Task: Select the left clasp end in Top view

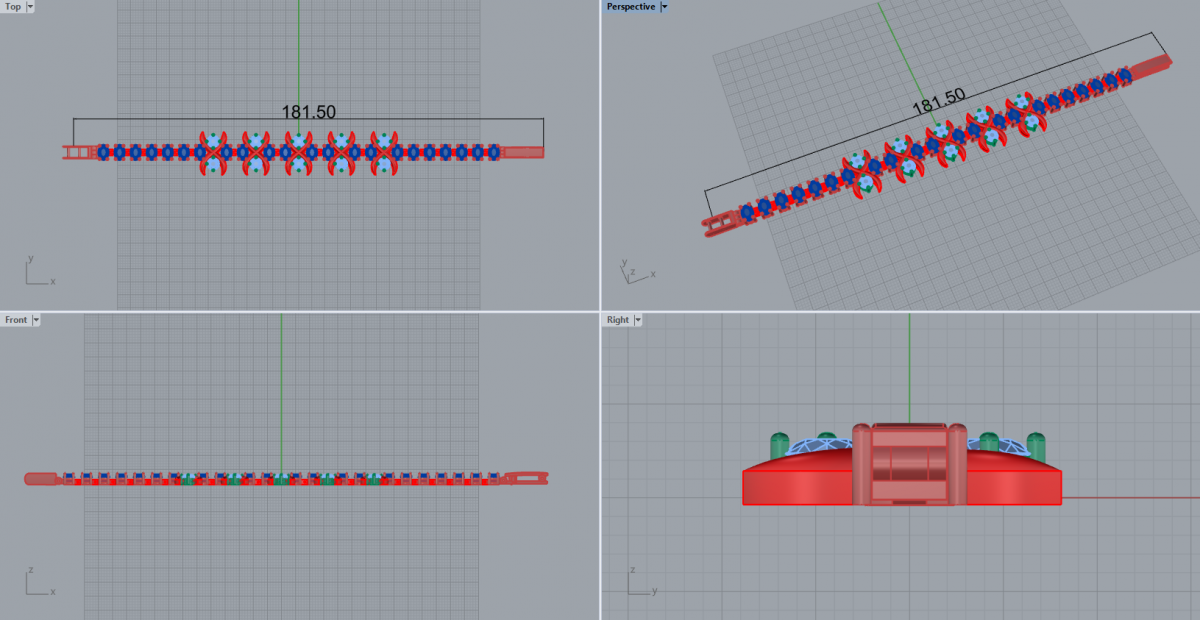Action: tap(78, 152)
